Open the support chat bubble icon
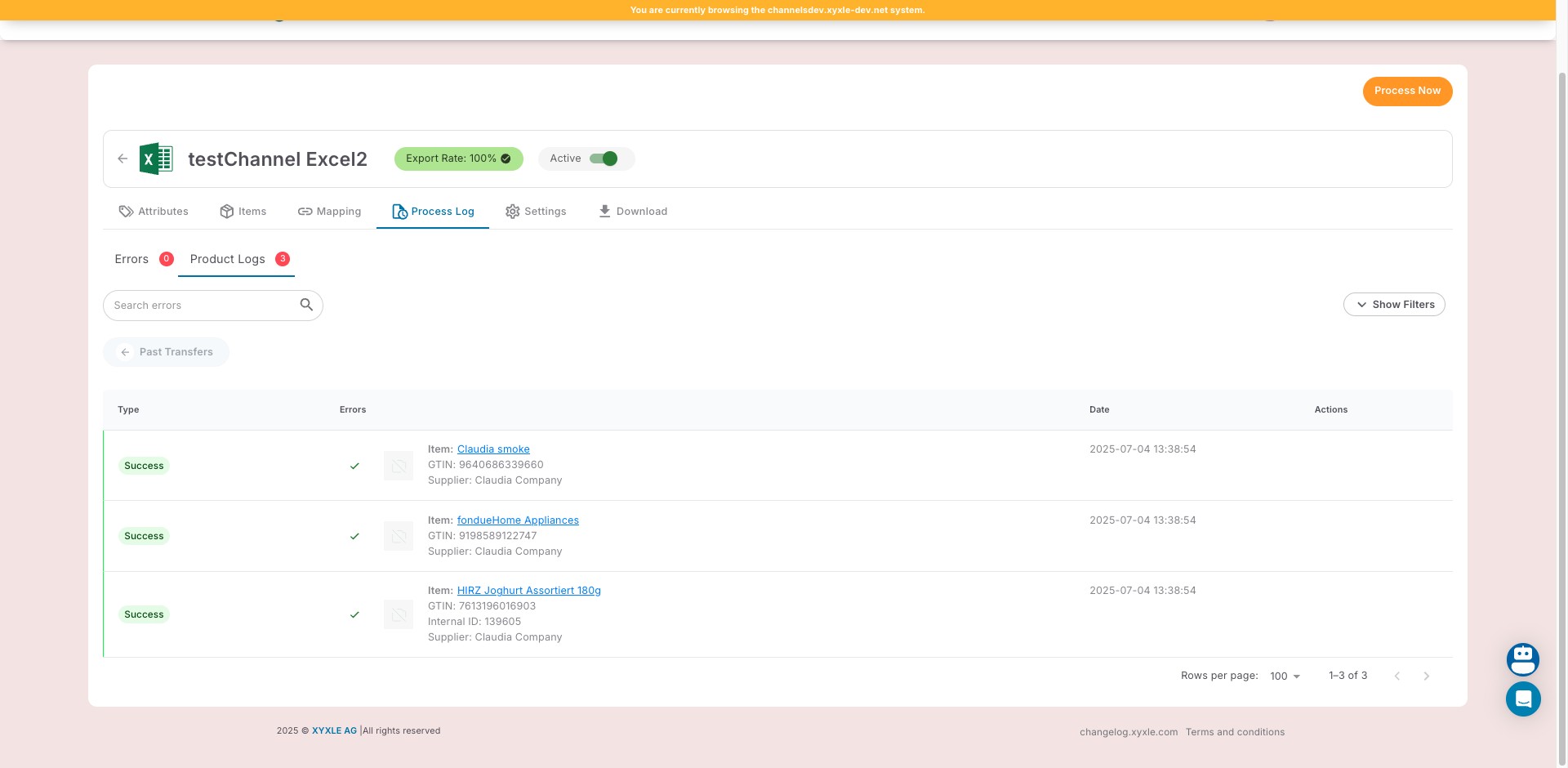The width and height of the screenshot is (1568, 768). pos(1522,699)
